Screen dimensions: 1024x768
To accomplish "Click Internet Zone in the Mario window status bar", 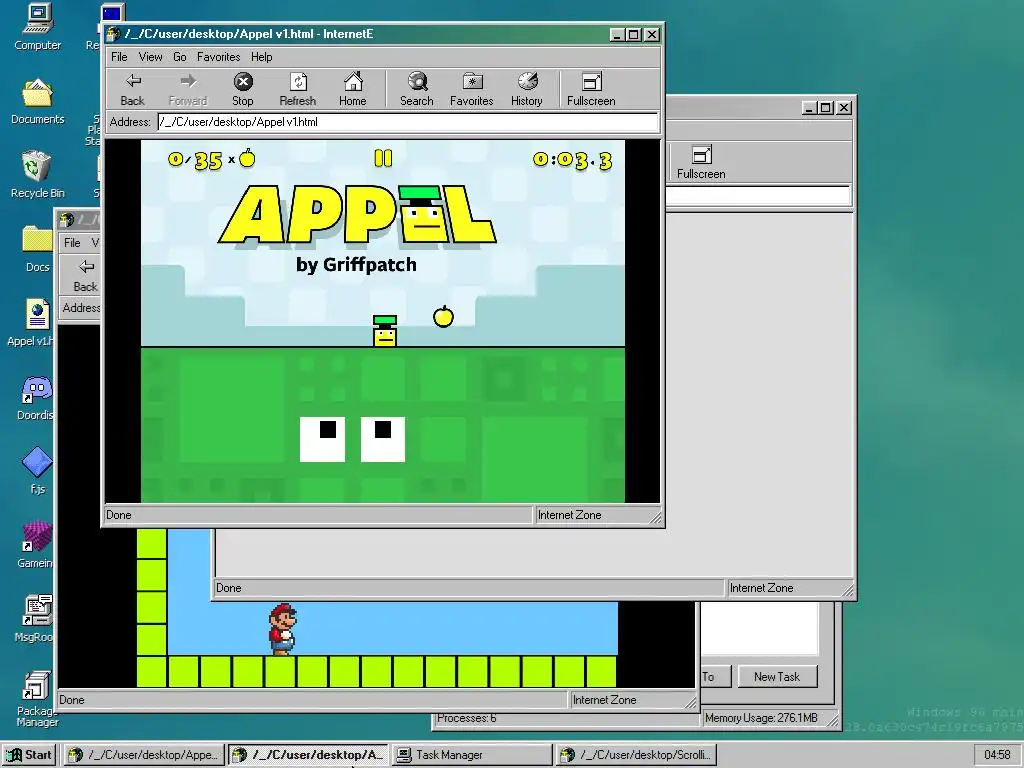I will 605,700.
